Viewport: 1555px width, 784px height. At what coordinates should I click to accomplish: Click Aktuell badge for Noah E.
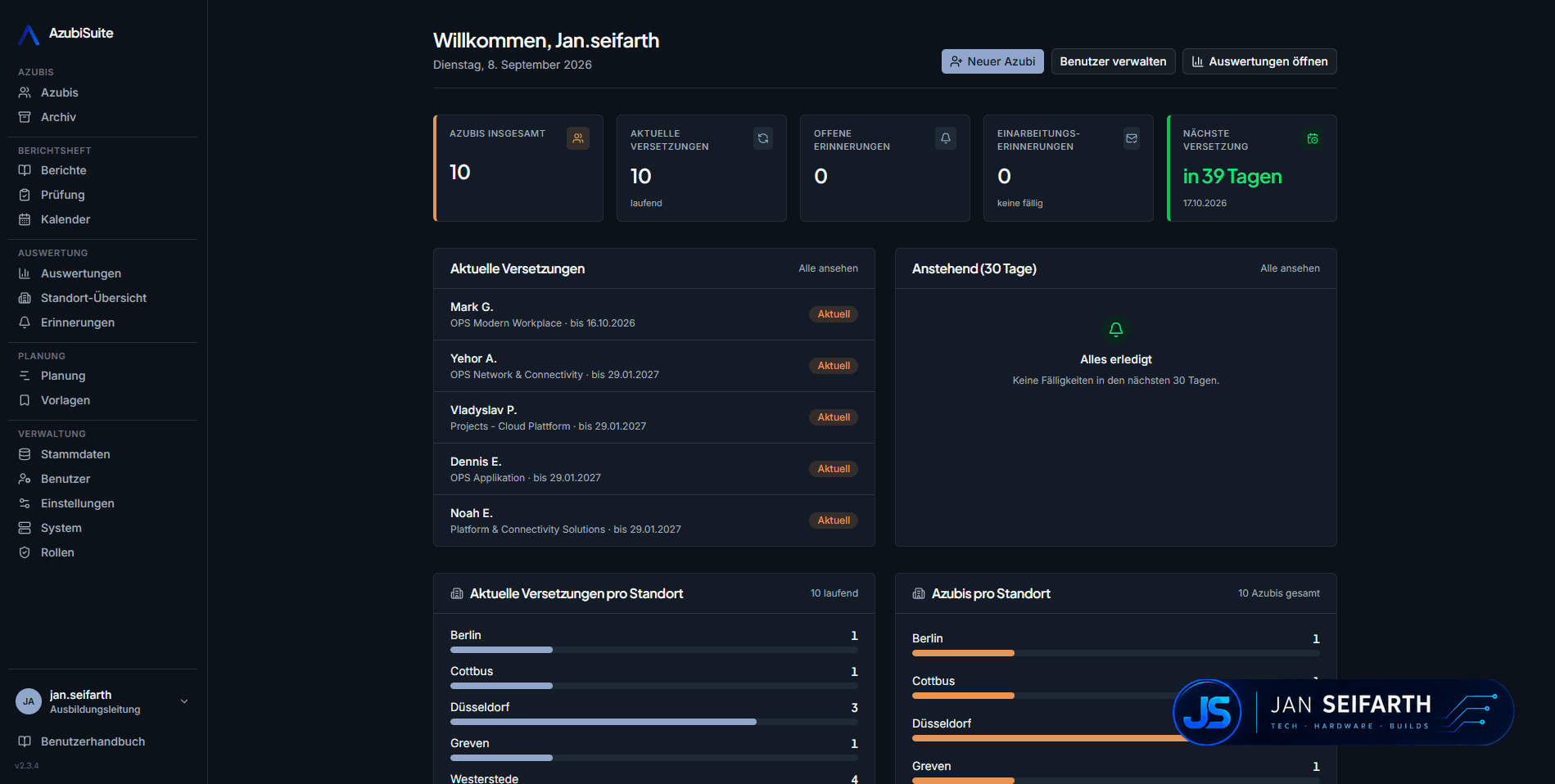[x=834, y=520]
